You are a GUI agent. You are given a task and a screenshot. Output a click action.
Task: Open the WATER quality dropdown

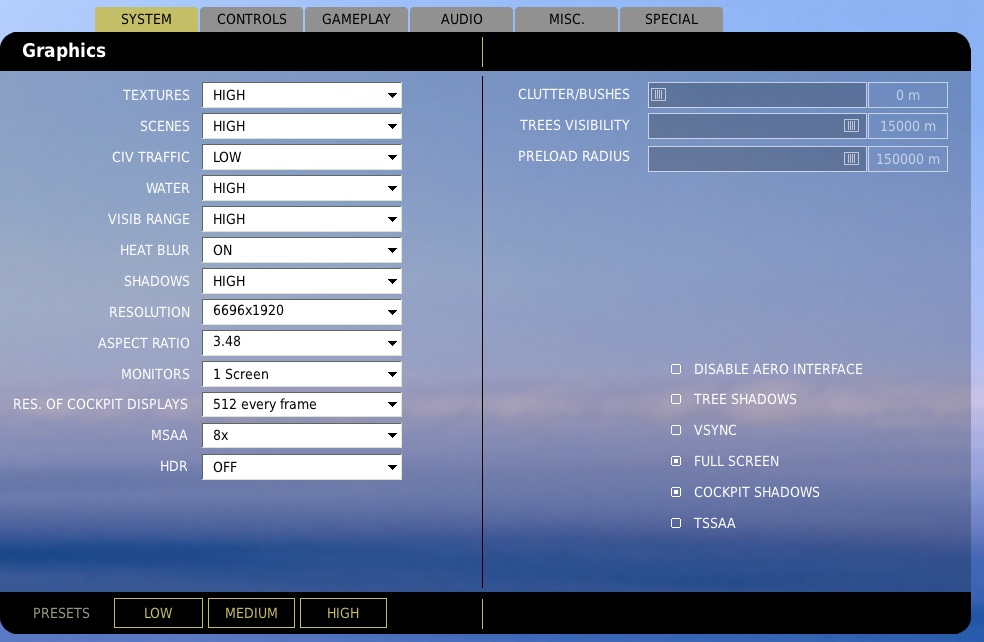[302, 188]
